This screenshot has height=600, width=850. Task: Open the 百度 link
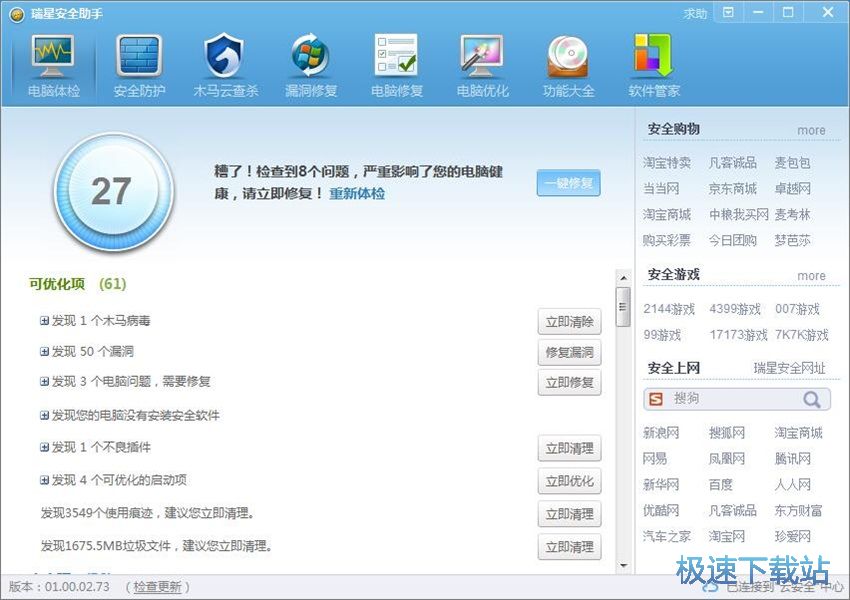(x=720, y=485)
